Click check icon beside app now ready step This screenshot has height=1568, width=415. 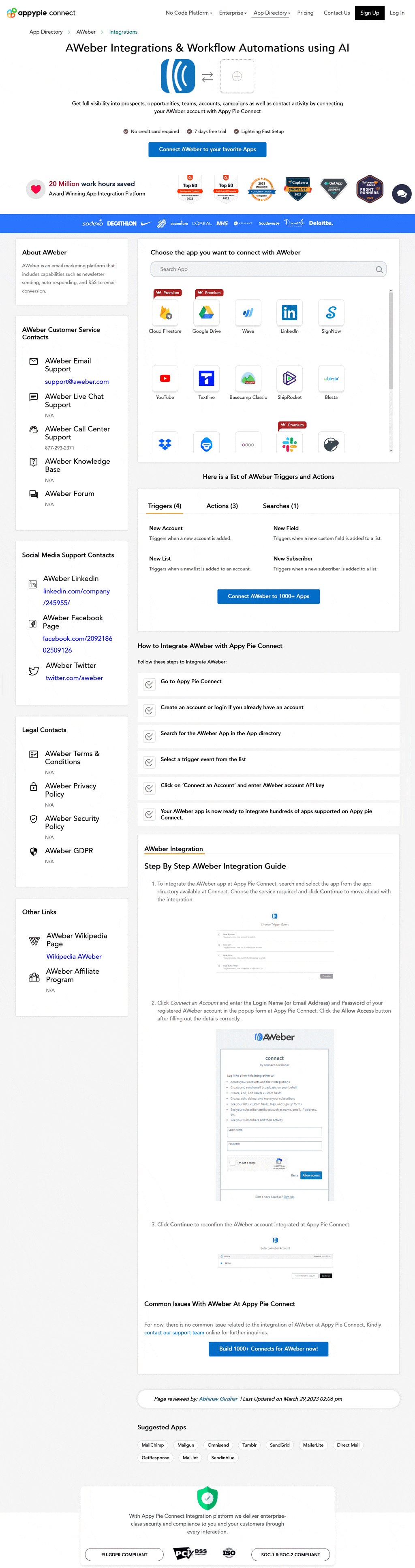pyautogui.click(x=149, y=815)
